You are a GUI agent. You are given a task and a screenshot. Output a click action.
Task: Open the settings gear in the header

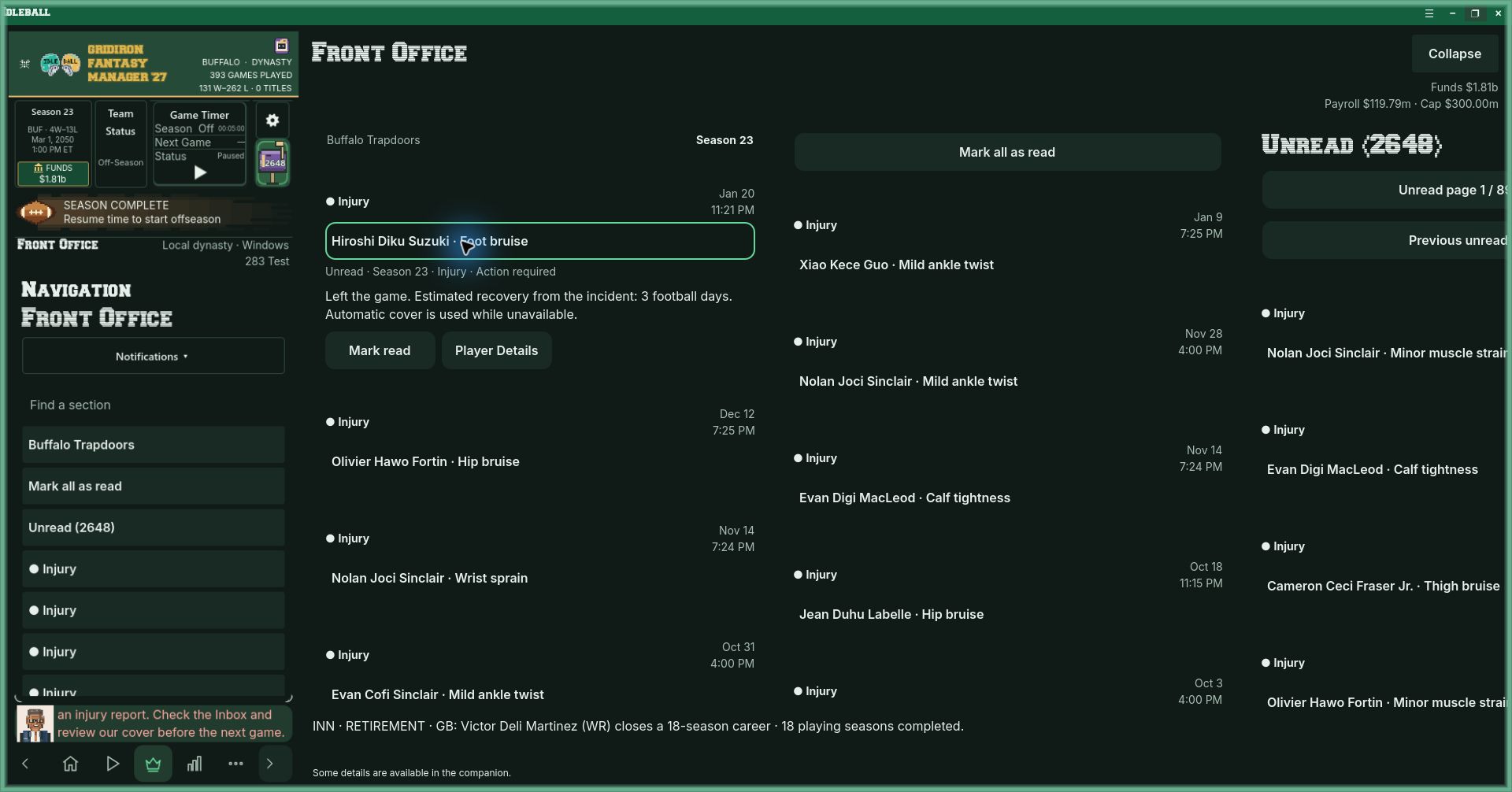coord(272,120)
